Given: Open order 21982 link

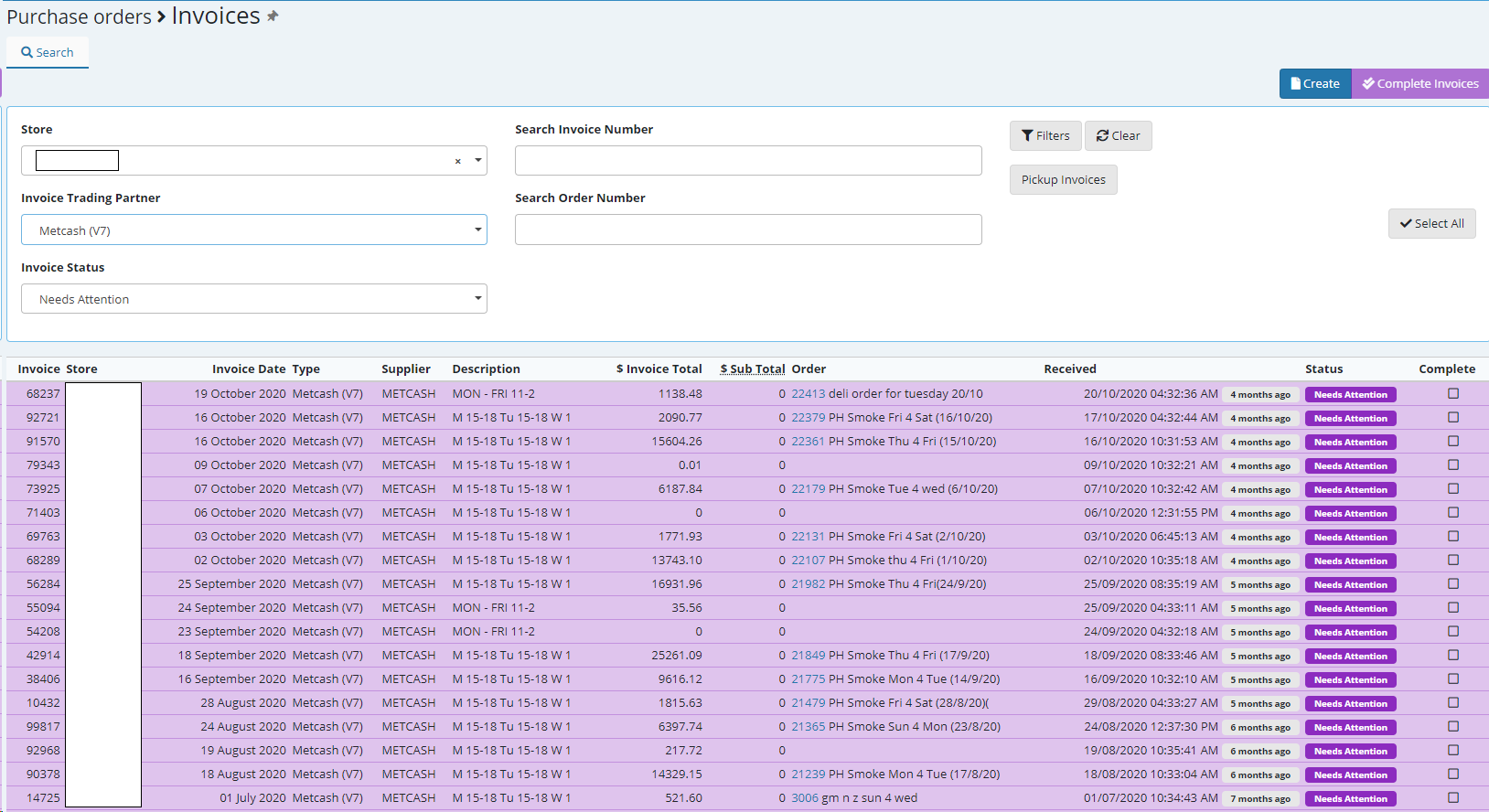Looking at the screenshot, I should pos(809,584).
